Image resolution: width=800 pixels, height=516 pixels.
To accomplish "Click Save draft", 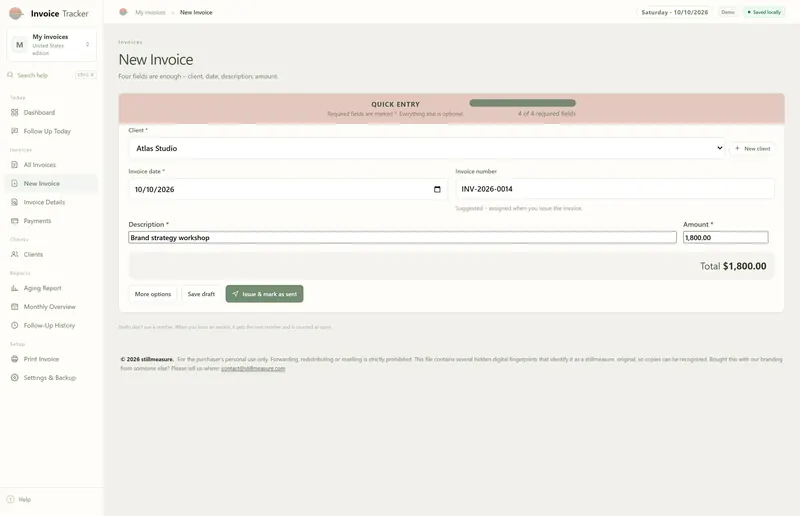I will [x=201, y=294].
